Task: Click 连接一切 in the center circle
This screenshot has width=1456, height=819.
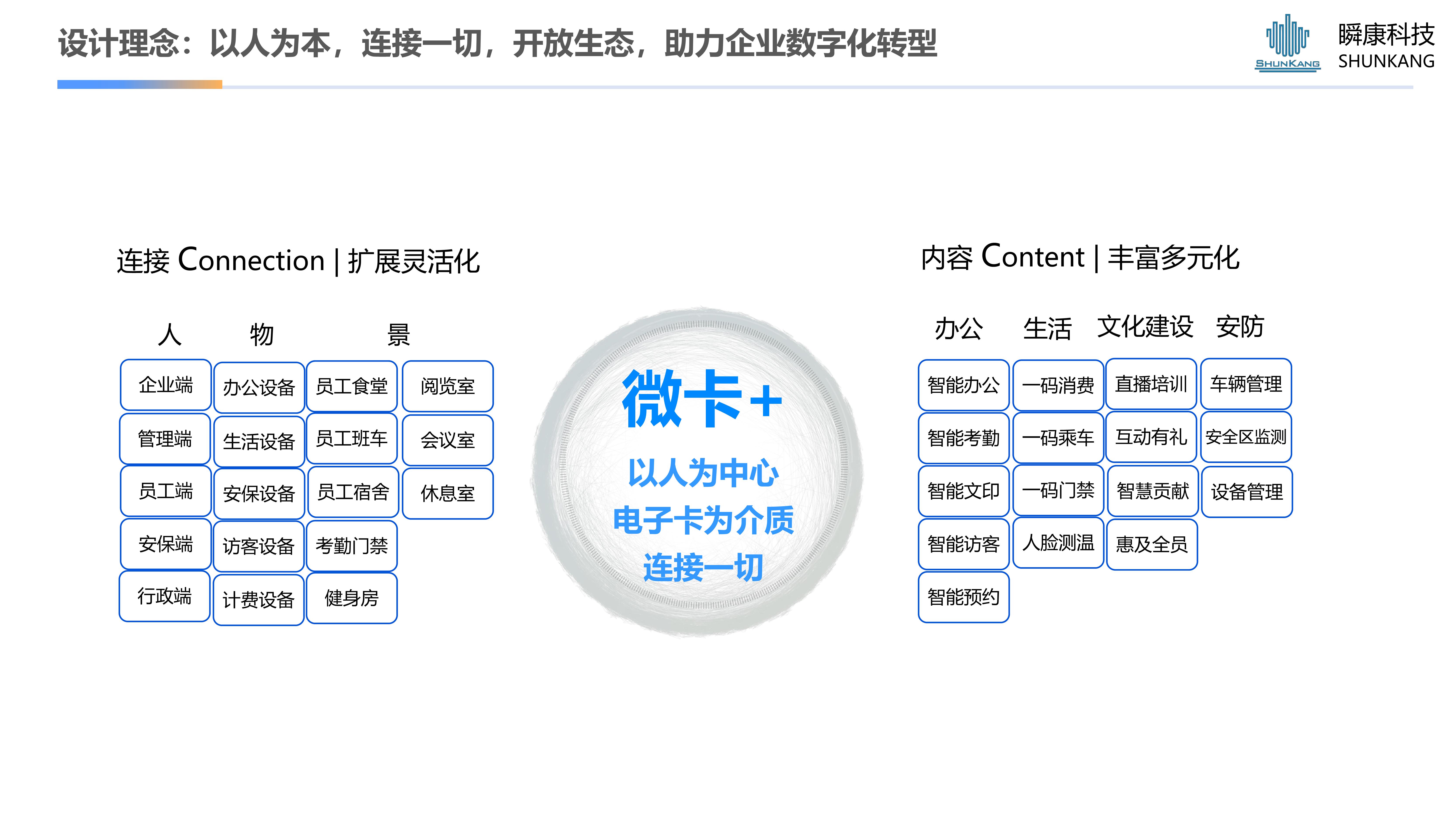Action: pyautogui.click(x=703, y=567)
